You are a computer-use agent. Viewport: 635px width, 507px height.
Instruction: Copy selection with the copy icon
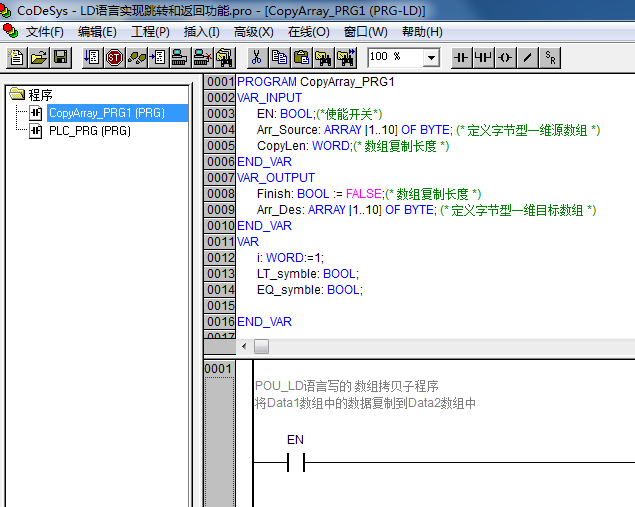pyautogui.click(x=279, y=58)
